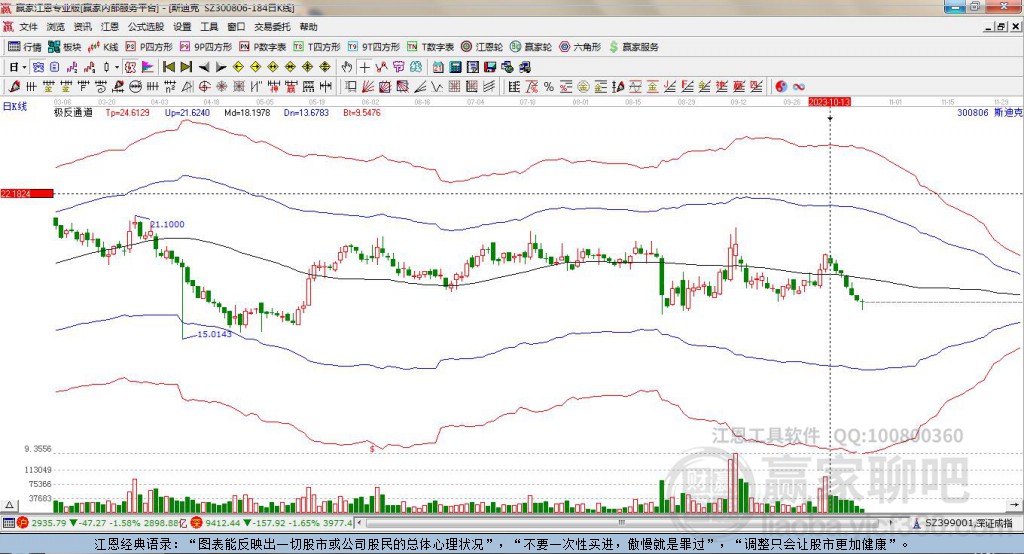Click the 日K线 chart label
The image size is (1024, 554).
[x=15, y=106]
